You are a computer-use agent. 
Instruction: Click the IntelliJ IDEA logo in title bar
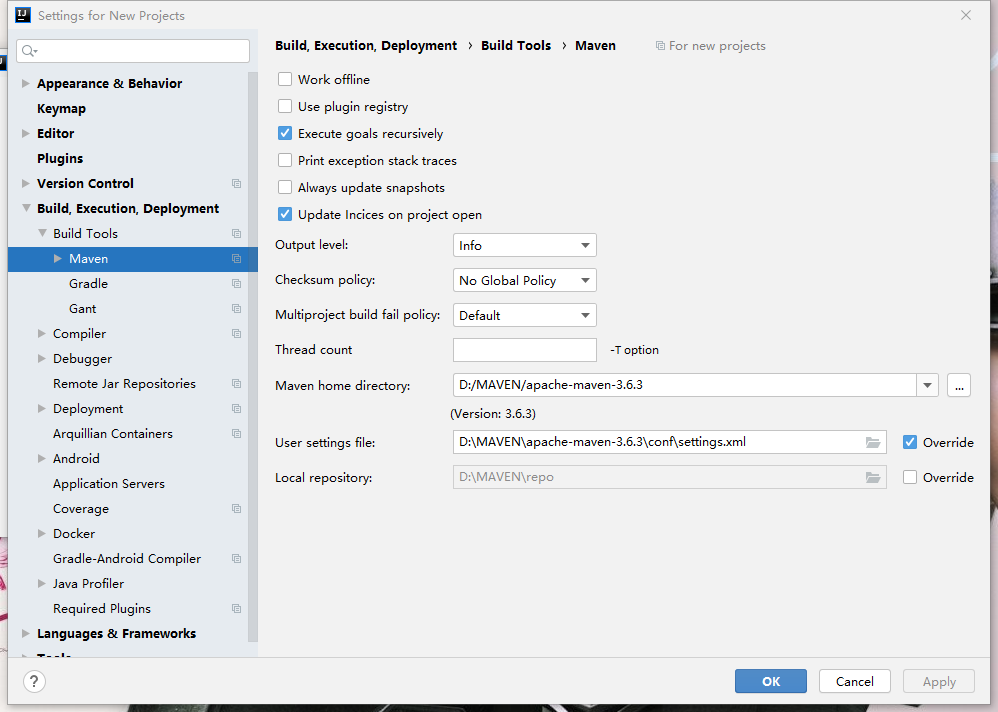[x=23, y=15]
